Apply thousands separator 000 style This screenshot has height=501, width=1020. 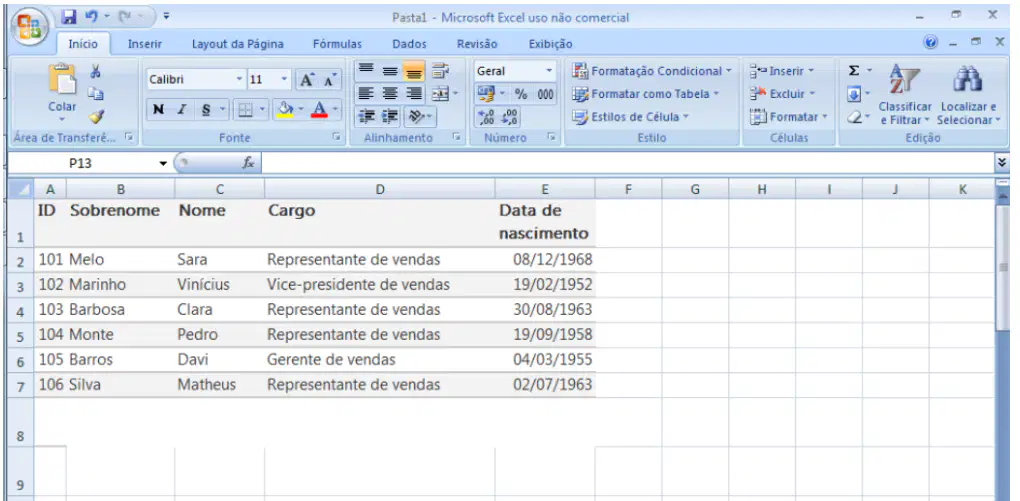545,94
